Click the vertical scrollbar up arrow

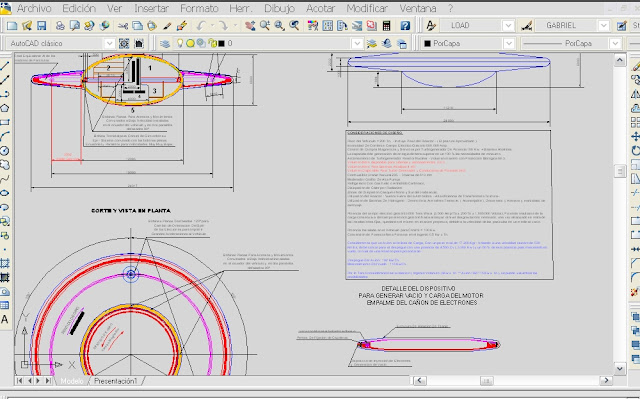620,60
